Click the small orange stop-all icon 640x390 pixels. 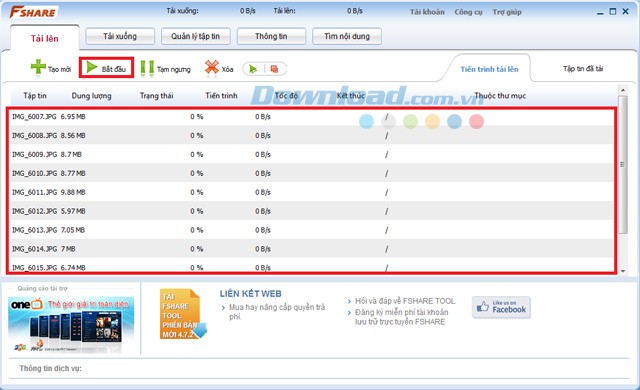(274, 69)
